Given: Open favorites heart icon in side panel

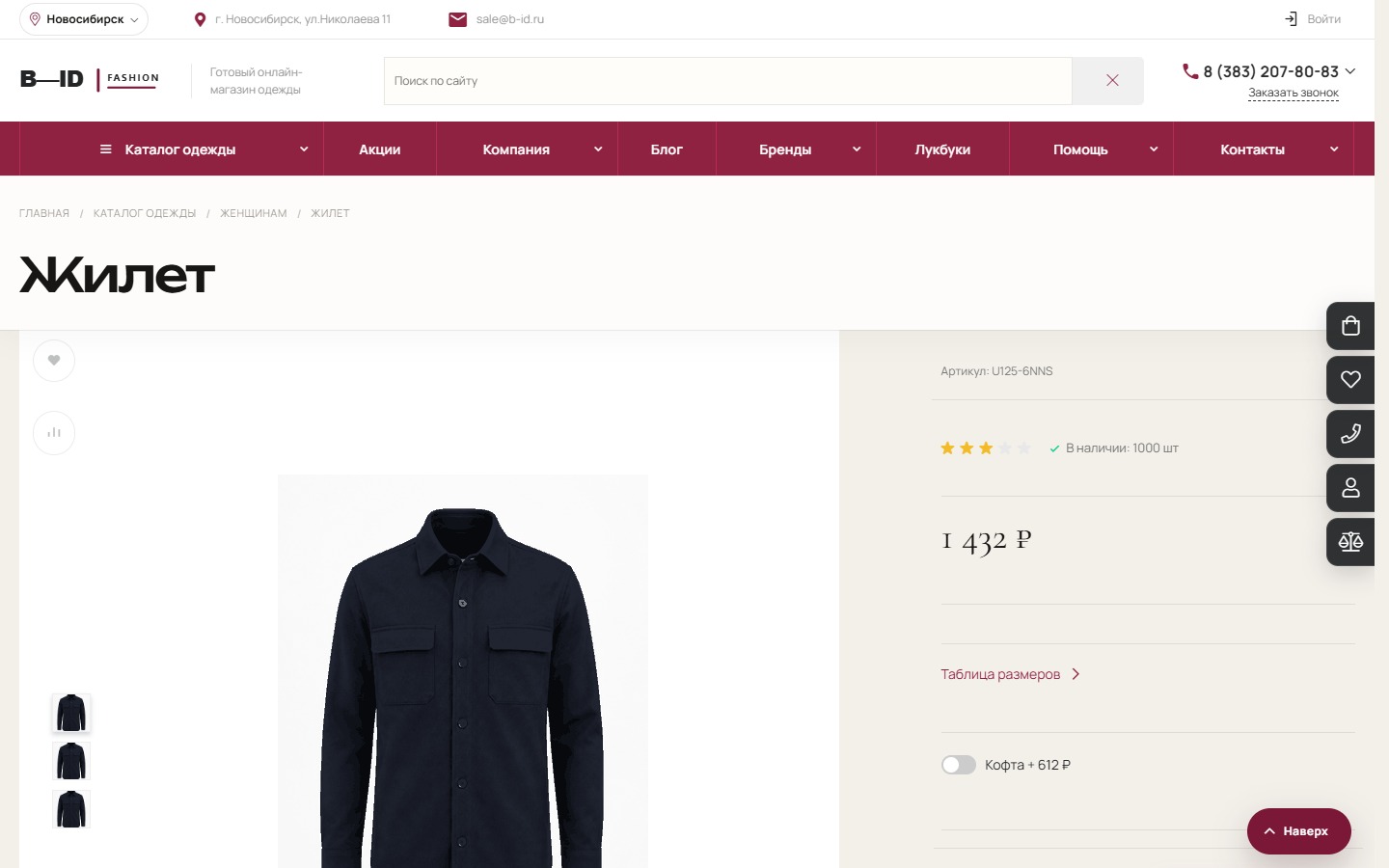Looking at the screenshot, I should (x=1350, y=380).
